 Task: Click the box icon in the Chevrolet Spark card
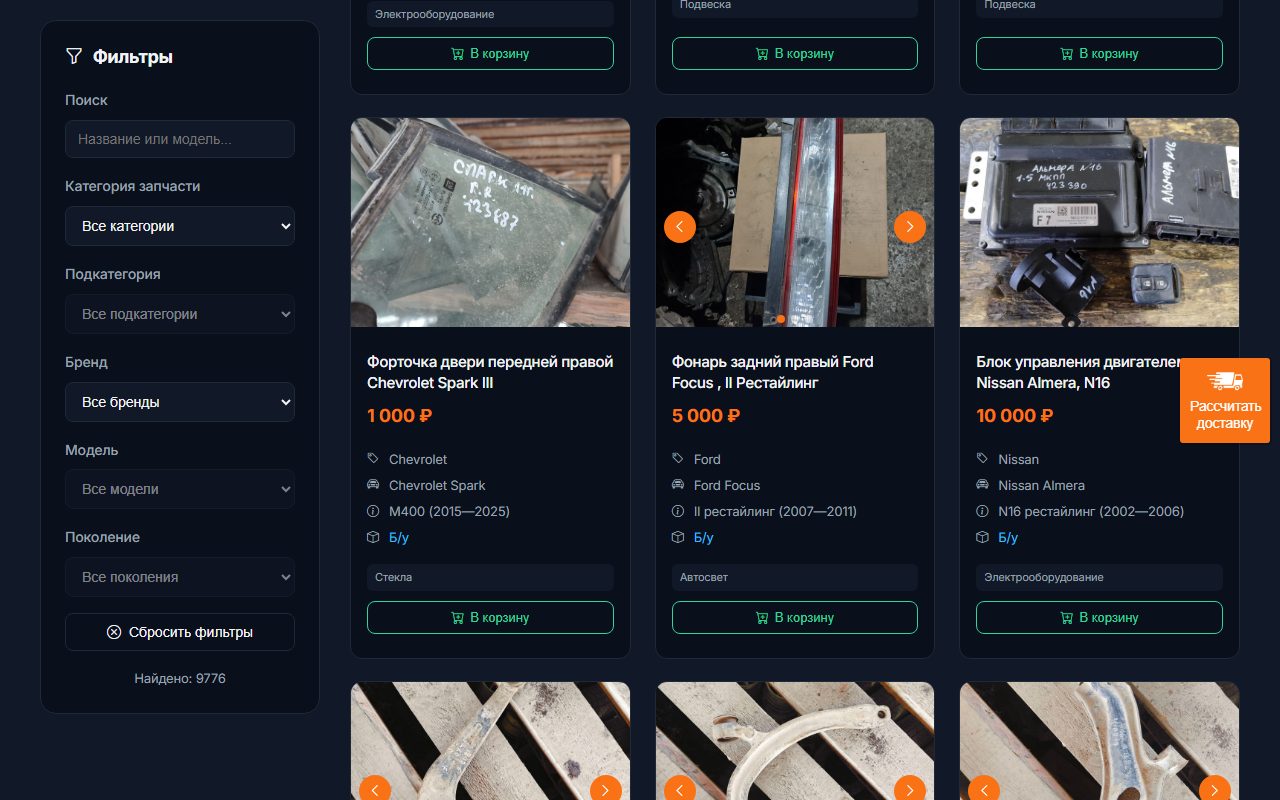pyautogui.click(x=373, y=537)
